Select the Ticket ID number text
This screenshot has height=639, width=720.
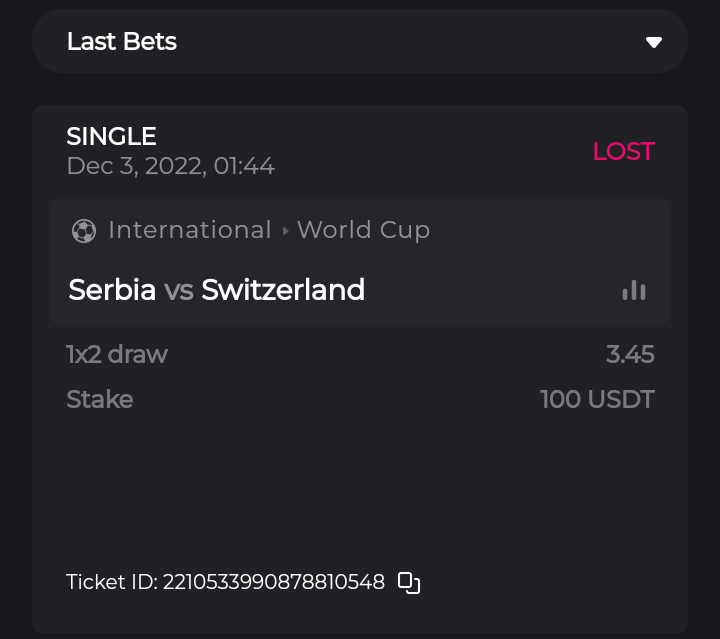click(273, 582)
